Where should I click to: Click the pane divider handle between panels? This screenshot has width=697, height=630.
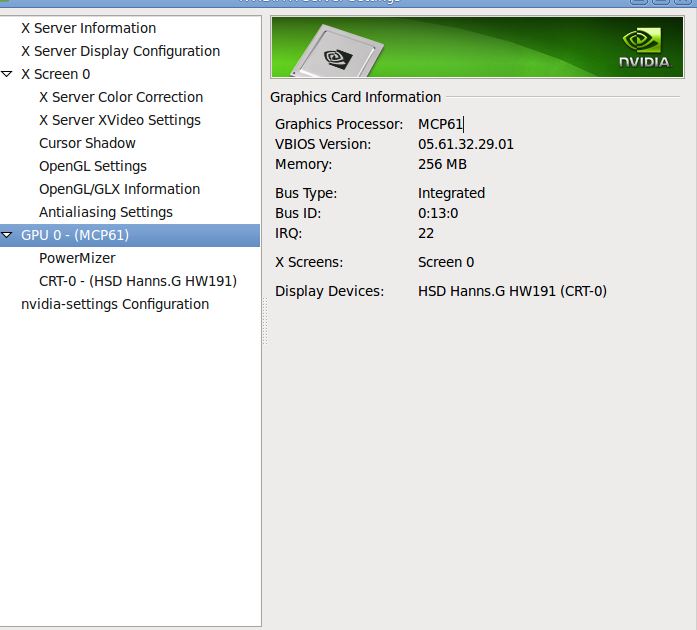pyautogui.click(x=265, y=321)
